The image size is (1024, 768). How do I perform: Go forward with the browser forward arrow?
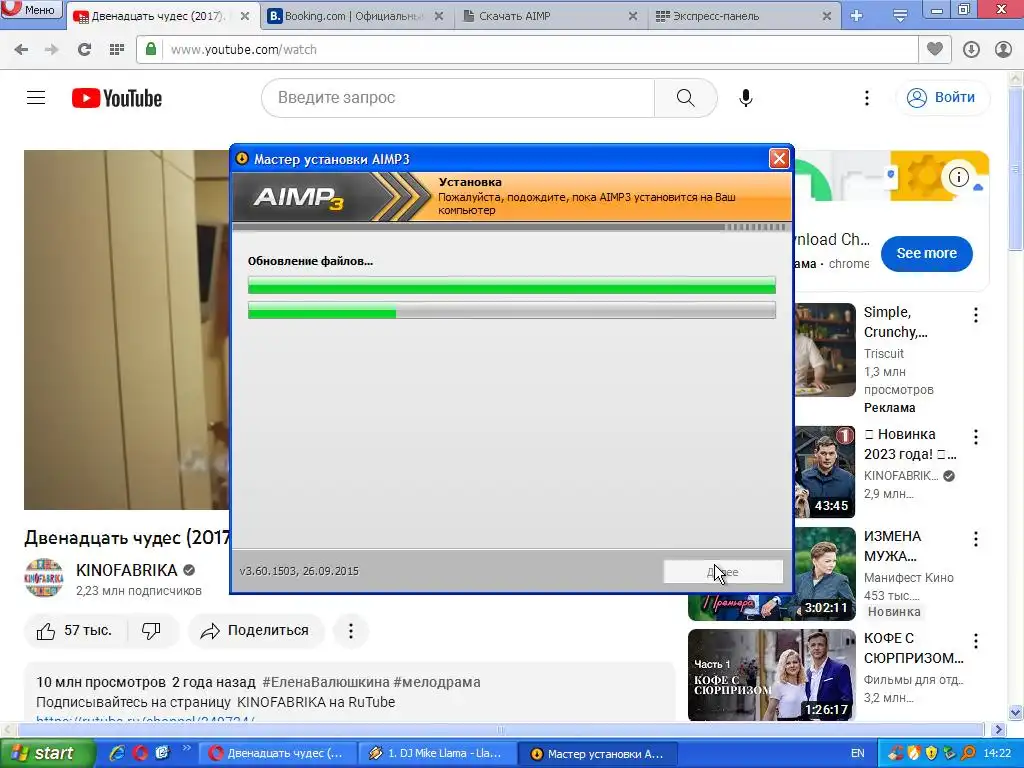coord(52,50)
